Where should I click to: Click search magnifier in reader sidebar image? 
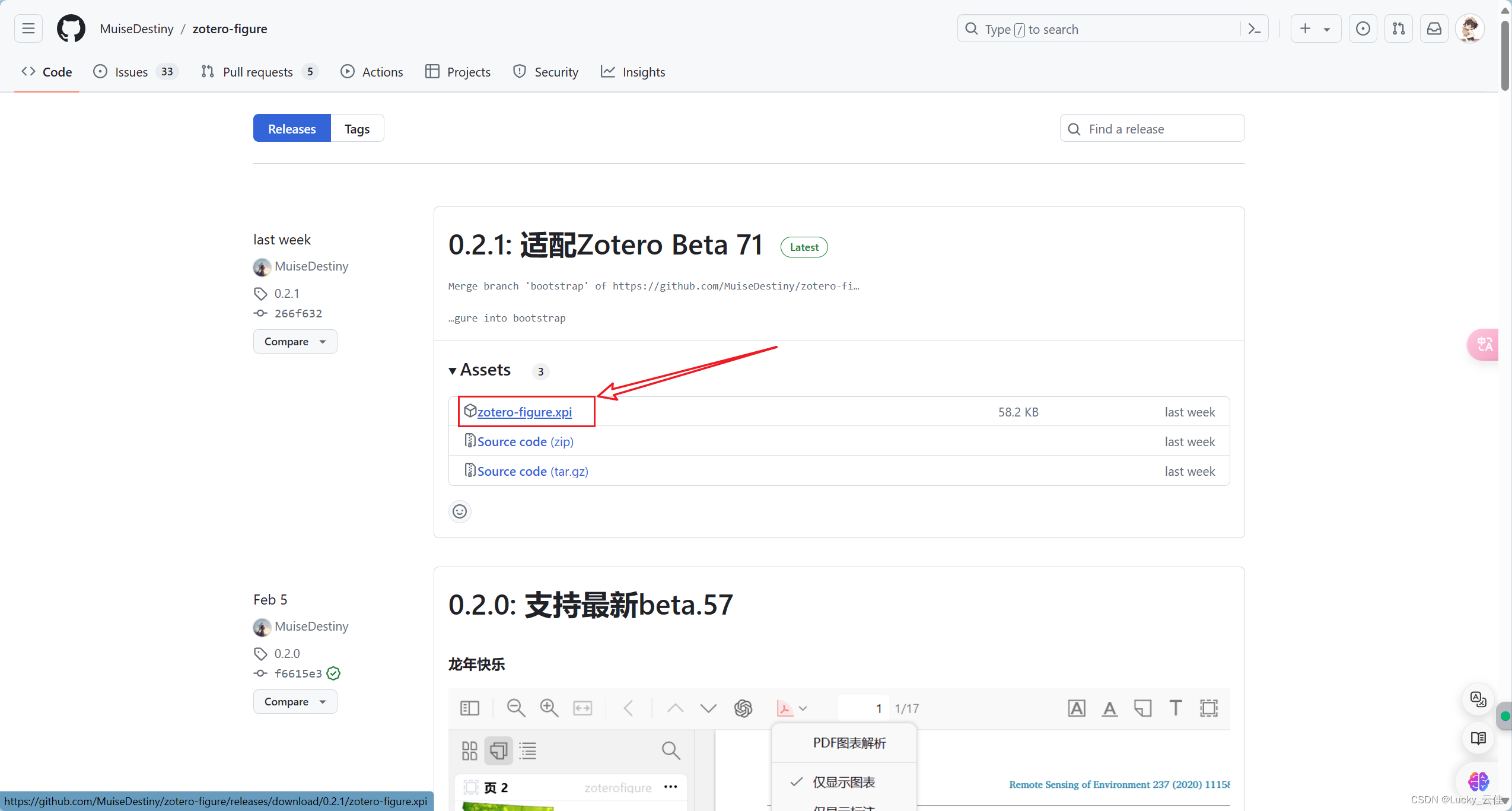[671, 750]
